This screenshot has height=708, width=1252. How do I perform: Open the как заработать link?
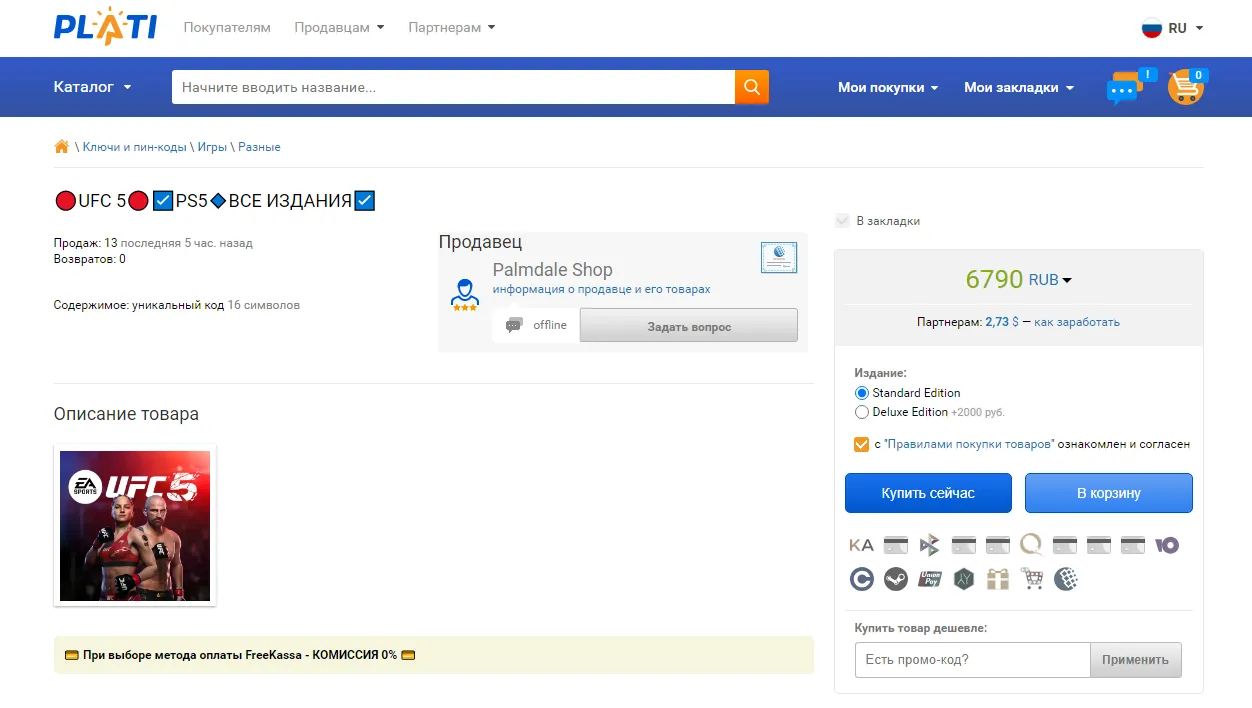pos(1077,322)
